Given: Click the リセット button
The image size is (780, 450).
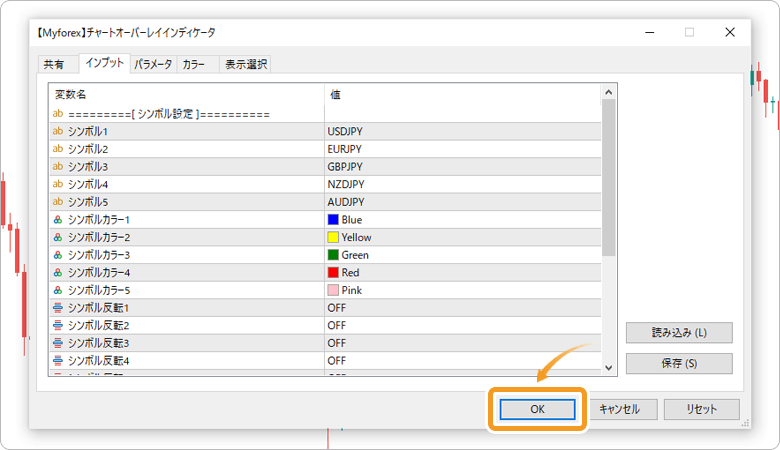Looking at the screenshot, I should point(701,409).
